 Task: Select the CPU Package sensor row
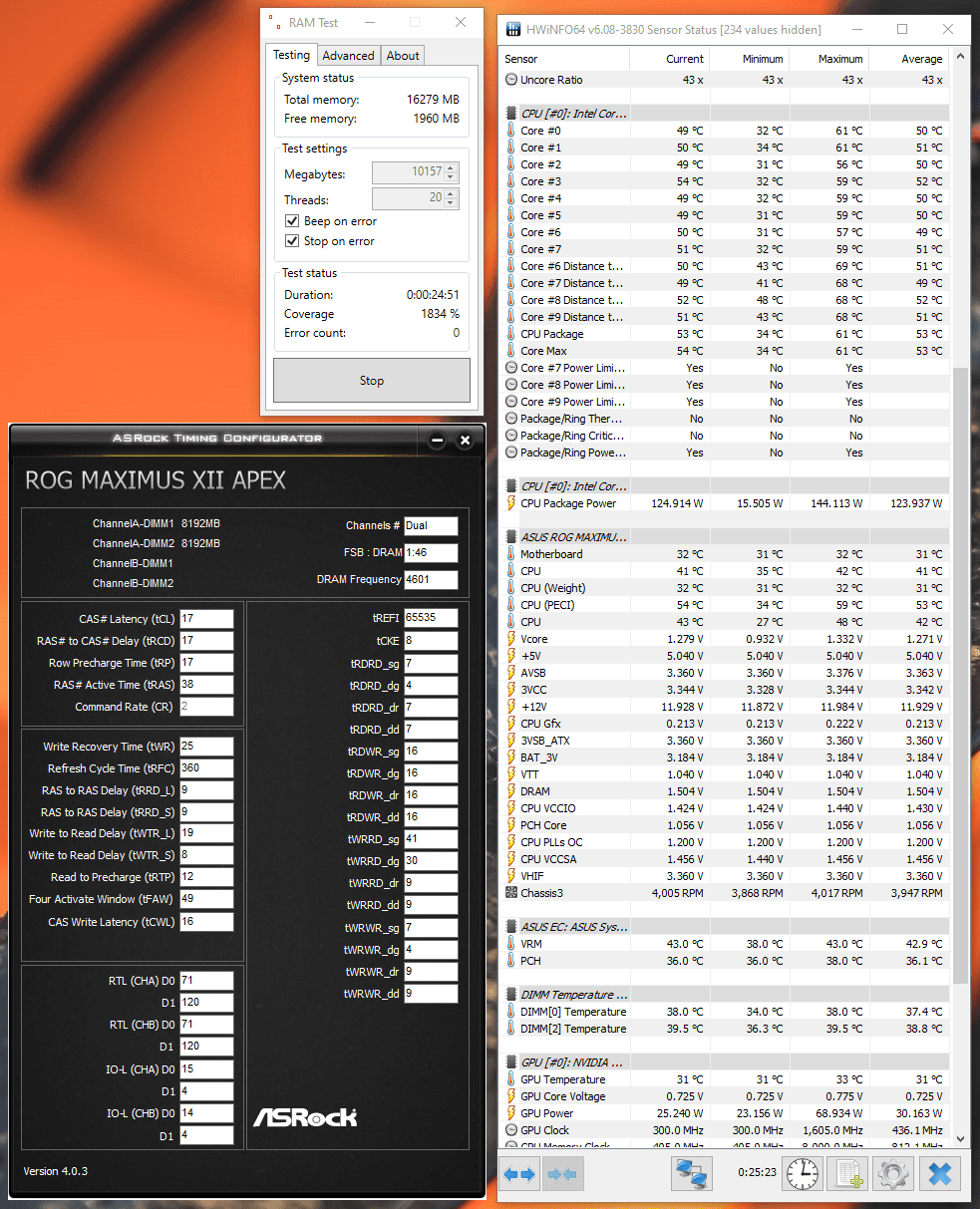tap(726, 334)
